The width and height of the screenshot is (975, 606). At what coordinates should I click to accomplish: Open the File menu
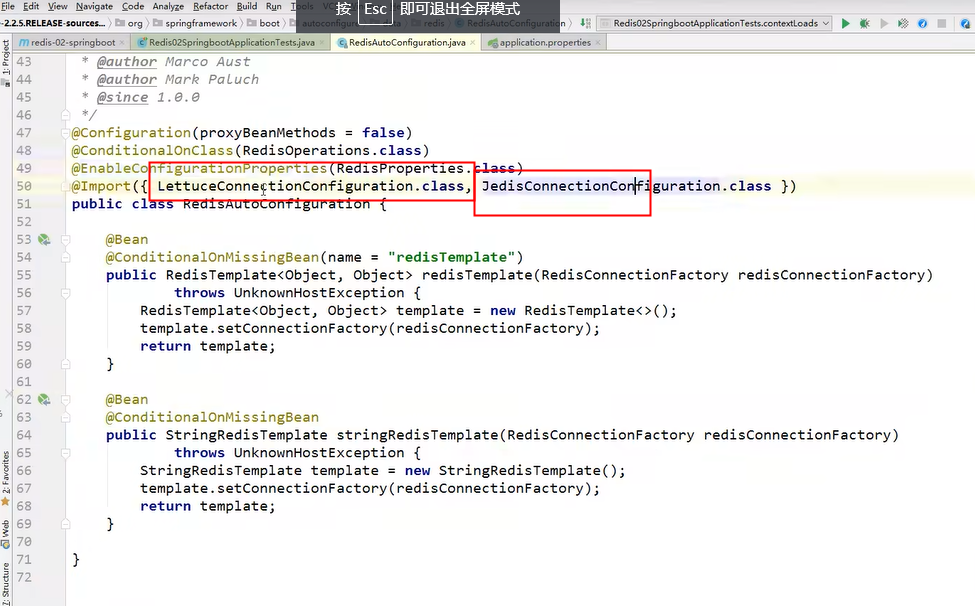(7, 6)
